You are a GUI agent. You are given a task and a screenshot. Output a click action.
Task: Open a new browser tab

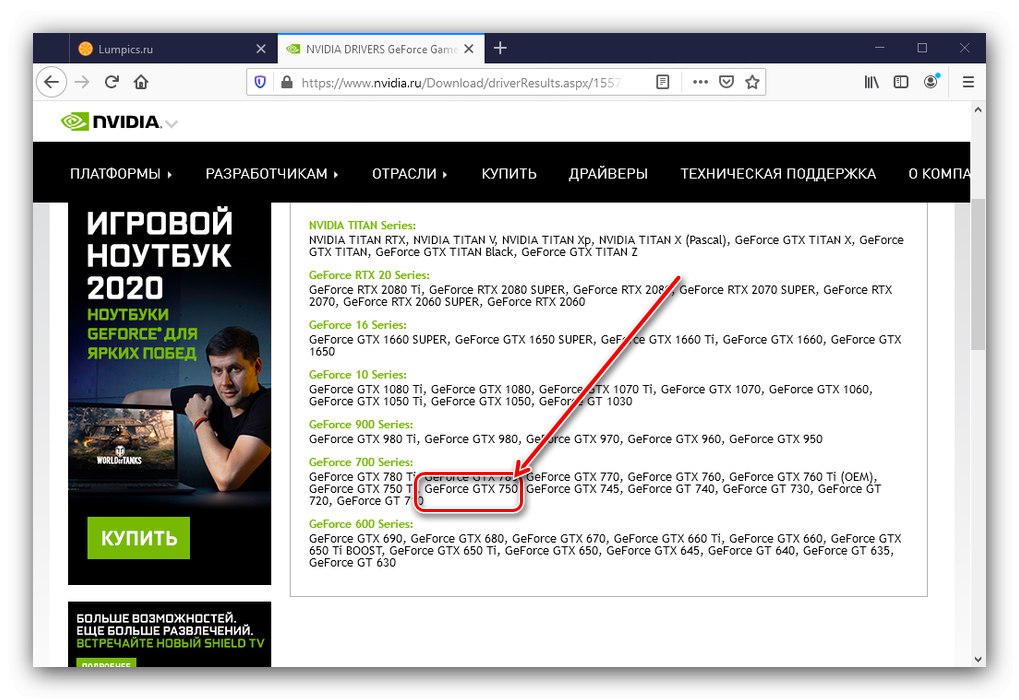click(x=500, y=48)
